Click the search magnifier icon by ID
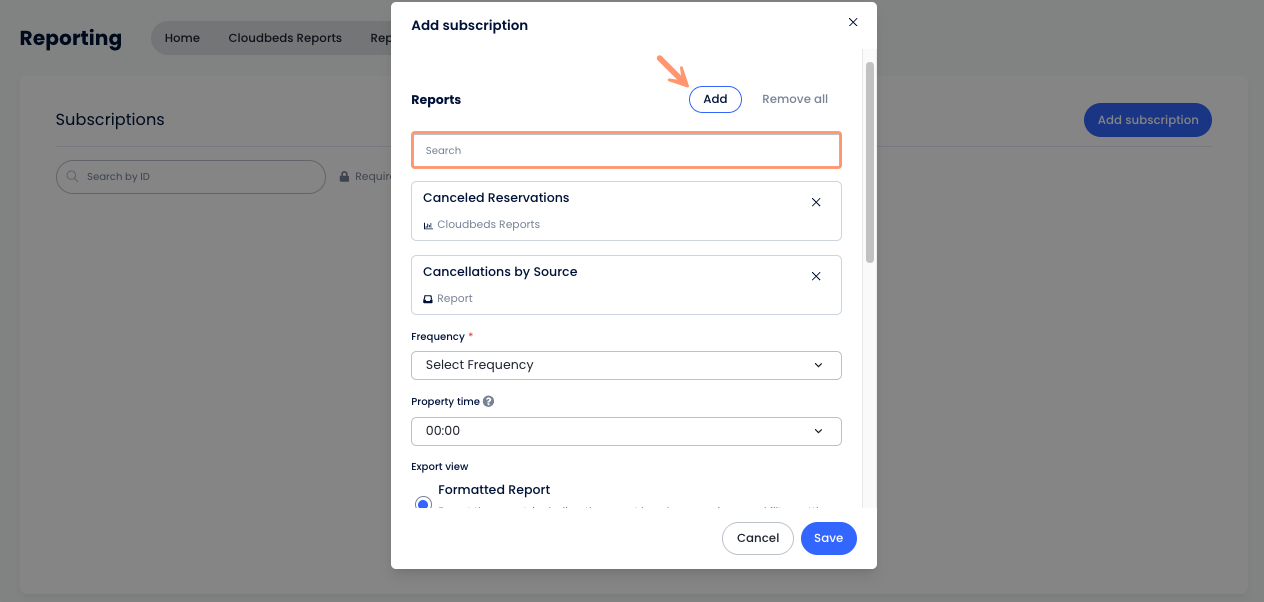The width and height of the screenshot is (1264, 602). pos(73,177)
